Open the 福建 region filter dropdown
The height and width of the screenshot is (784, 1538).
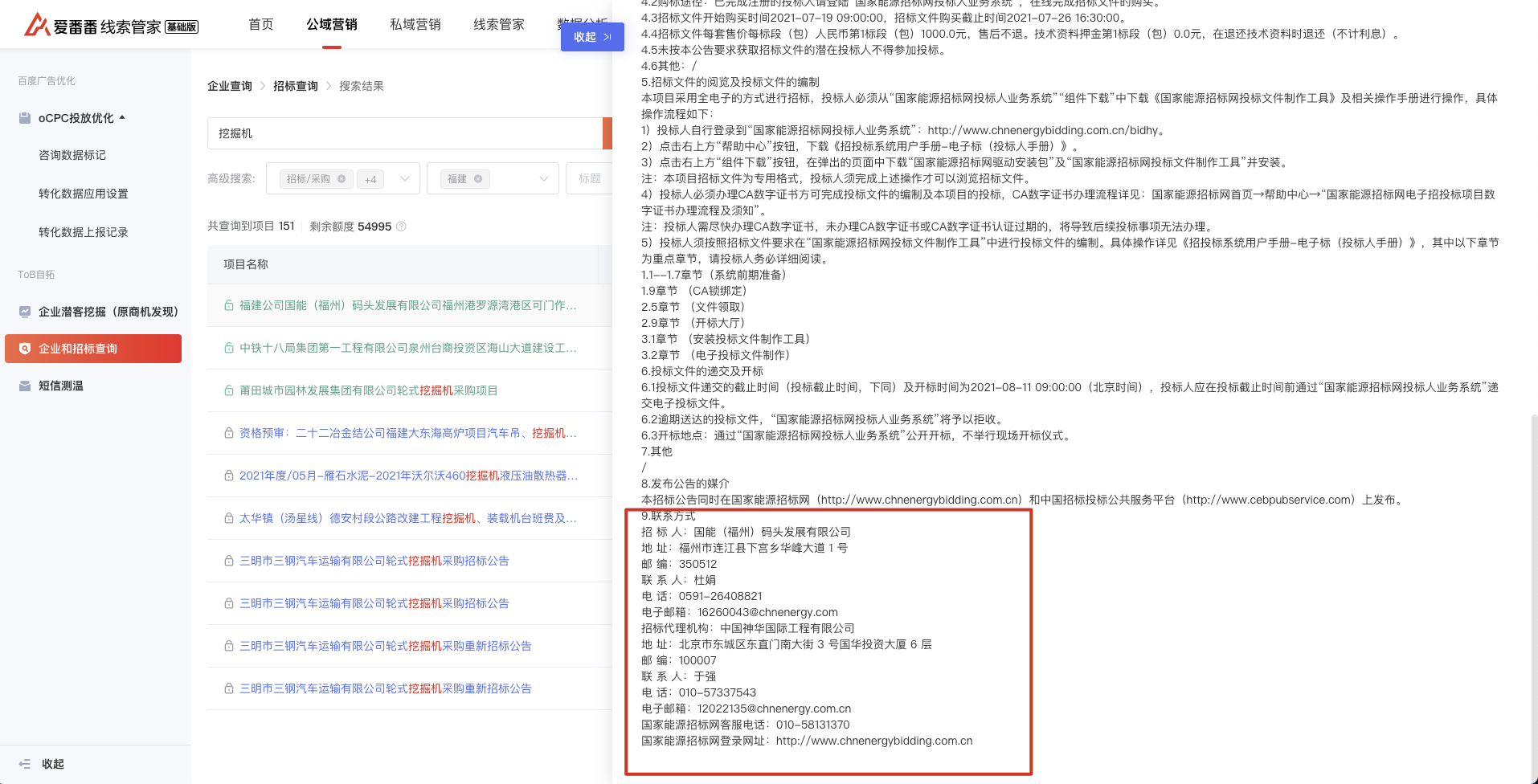(544, 179)
